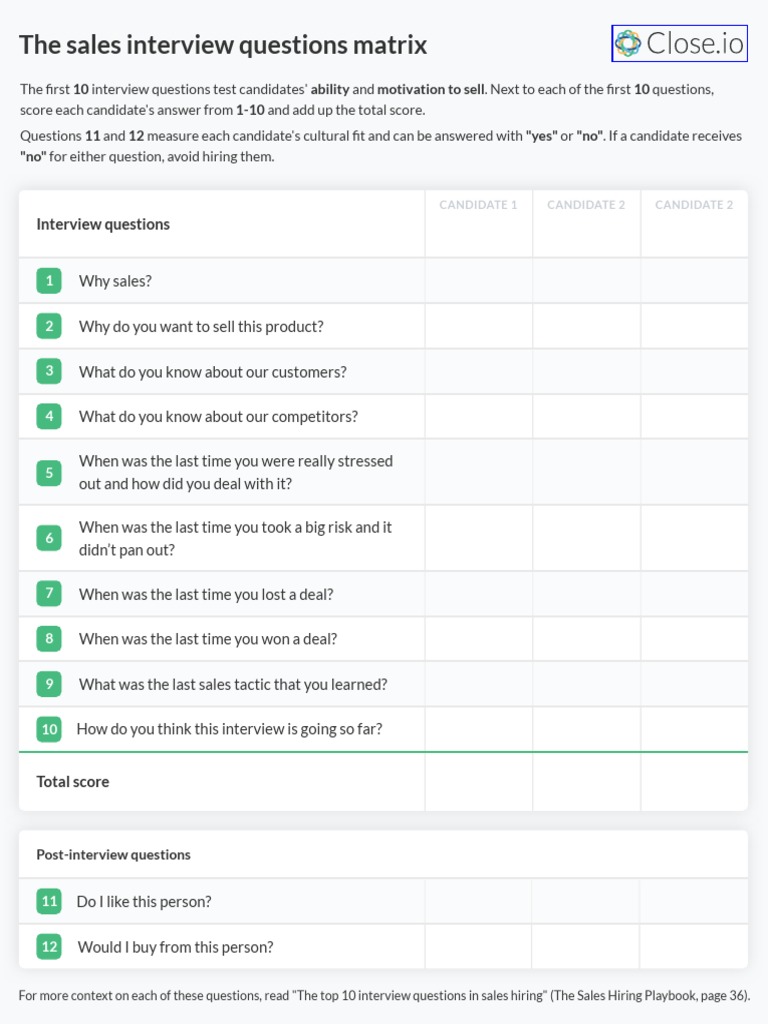Image resolution: width=768 pixels, height=1024 pixels.
Task: Click the green number 2 badge
Action: click(x=49, y=326)
